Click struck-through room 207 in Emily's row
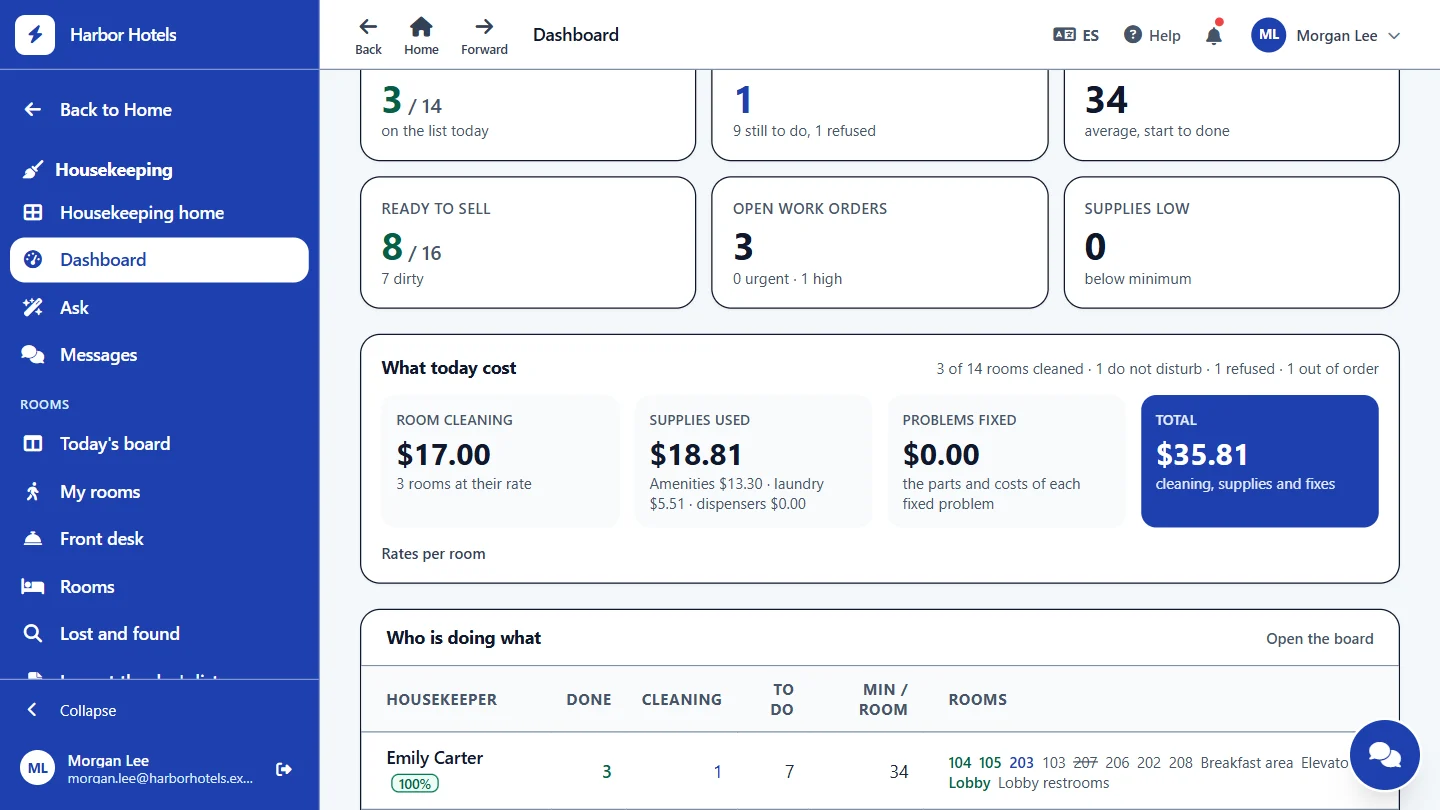Screen dimensions: 1440x810 [1085, 763]
